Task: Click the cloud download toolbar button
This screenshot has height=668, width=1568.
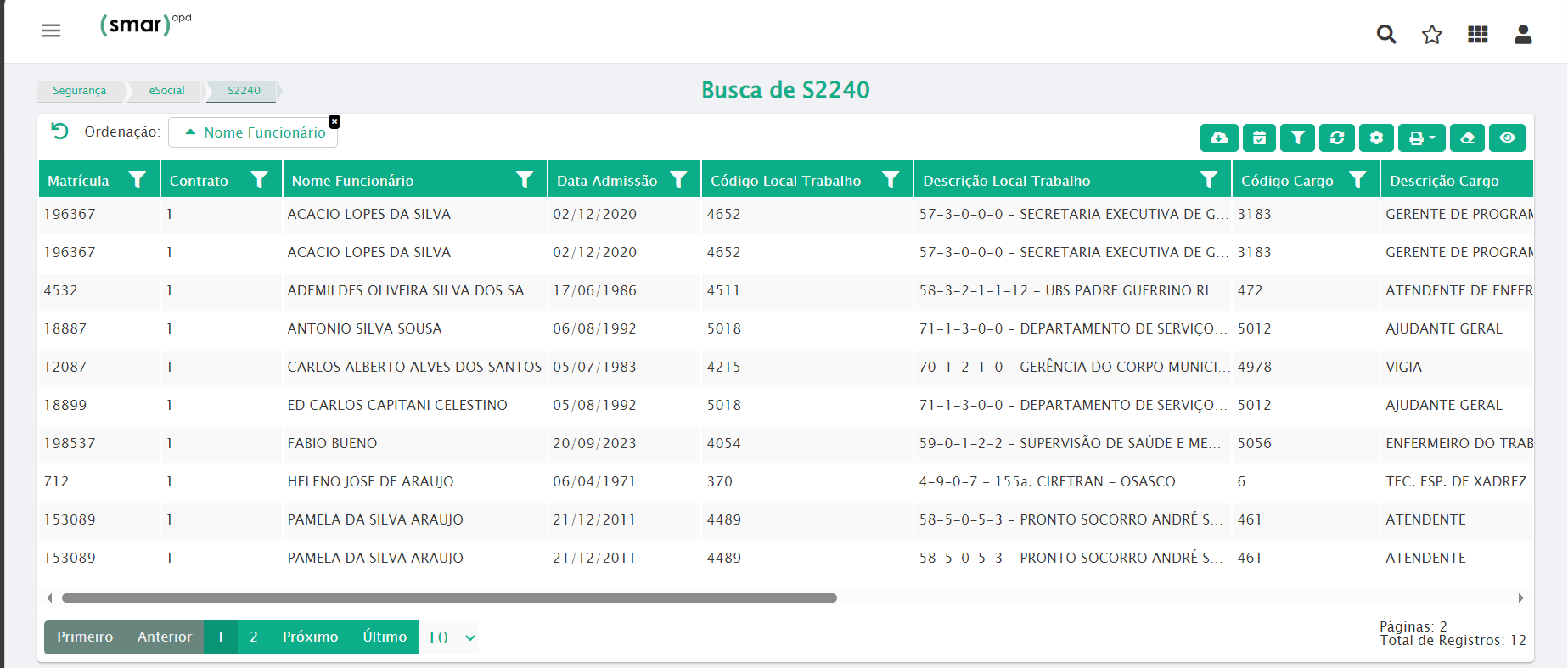Action: 1219,138
